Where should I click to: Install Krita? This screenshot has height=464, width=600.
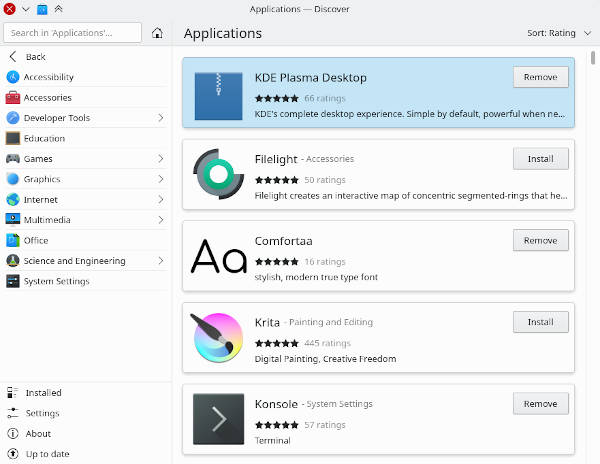[541, 322]
